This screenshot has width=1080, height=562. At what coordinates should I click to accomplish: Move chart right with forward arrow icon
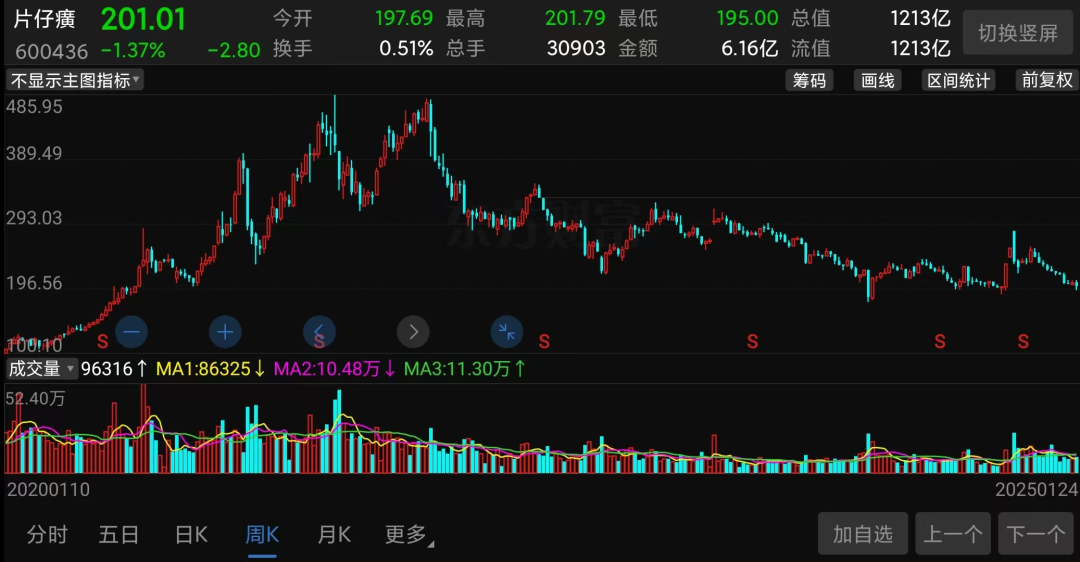tap(413, 333)
